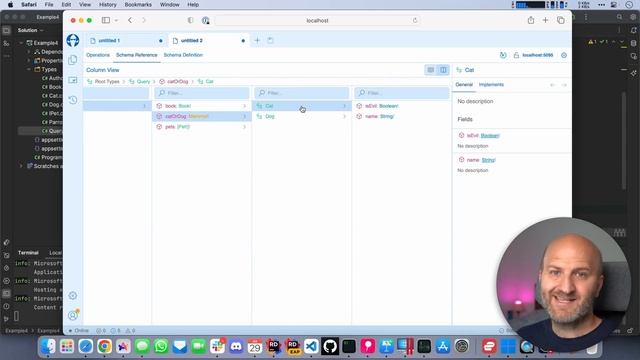Screen dimensions: 640x360
Task: Click the schema refresh icon beside localhost:5095
Action: 503,55
